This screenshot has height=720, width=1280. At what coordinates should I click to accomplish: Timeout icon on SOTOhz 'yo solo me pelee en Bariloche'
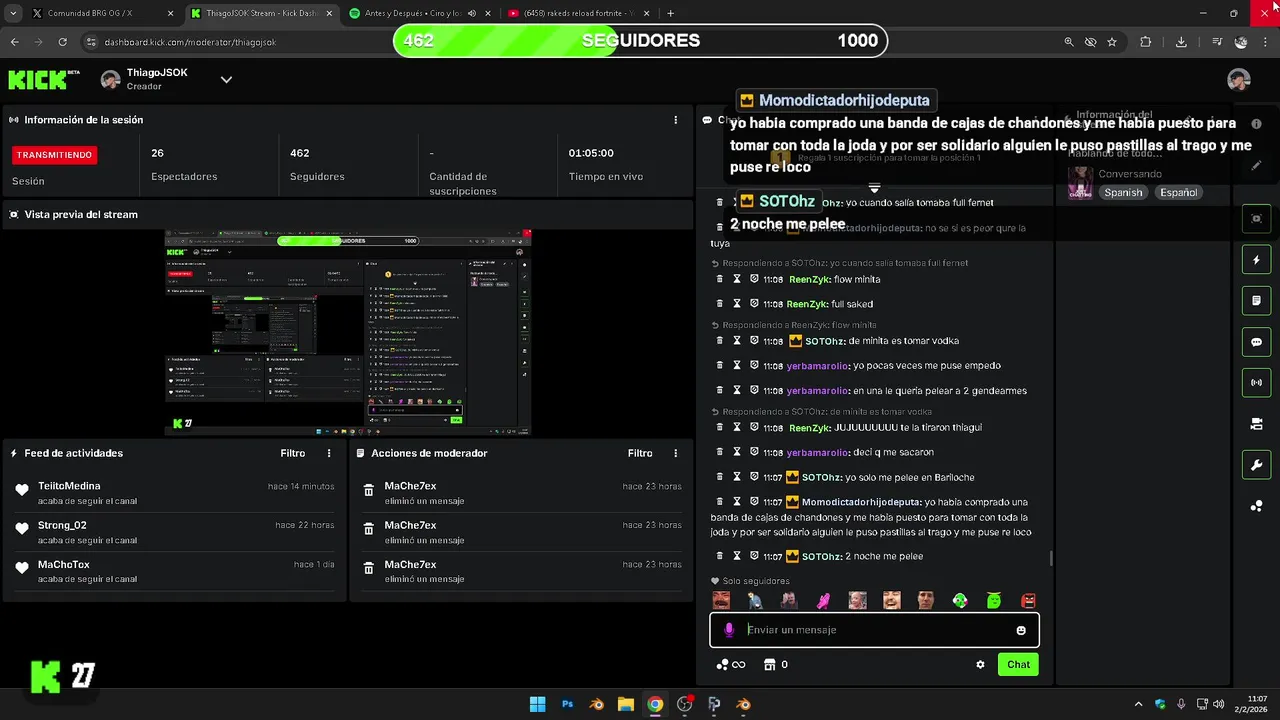point(737,477)
